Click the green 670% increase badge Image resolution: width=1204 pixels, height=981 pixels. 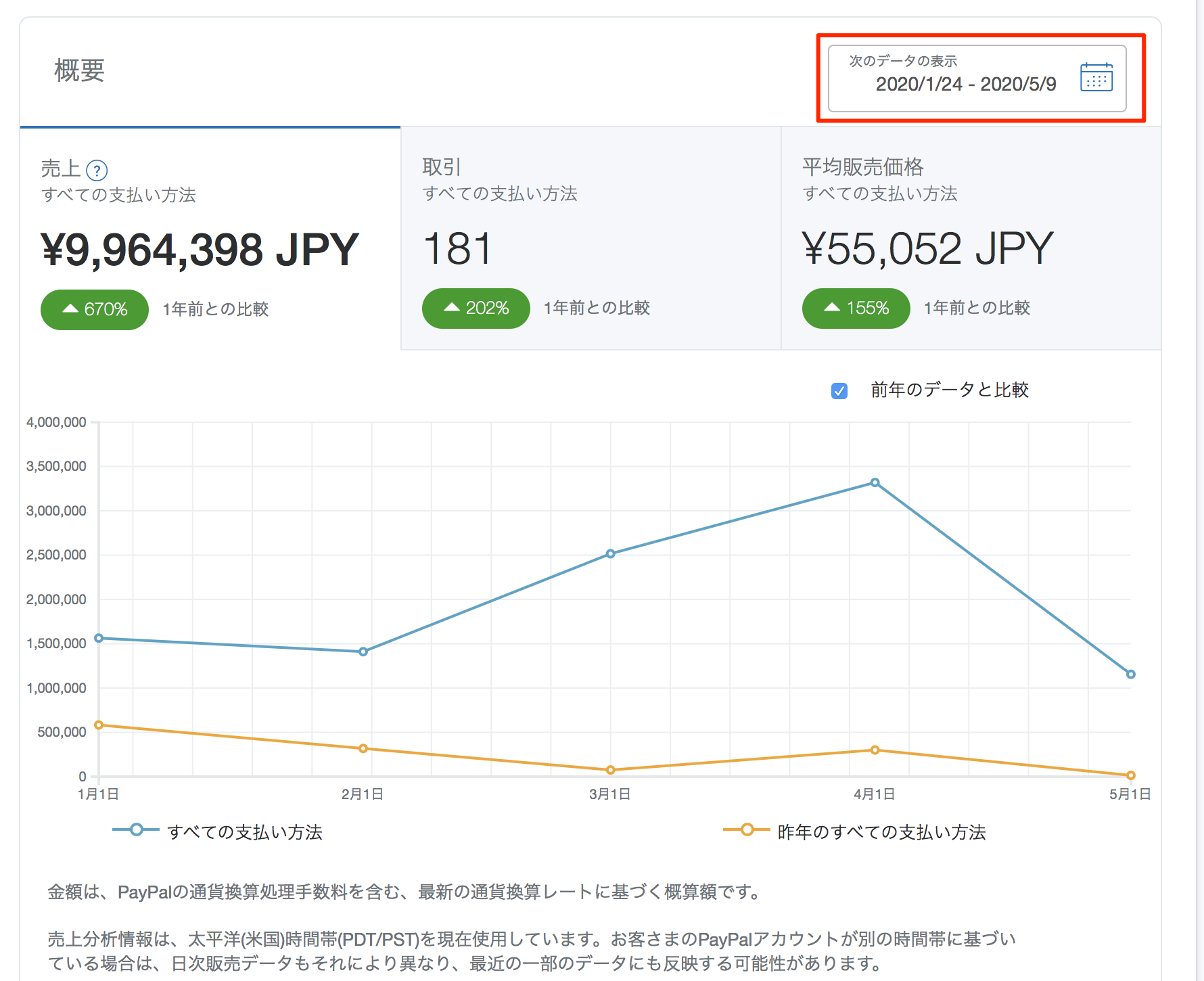(95, 309)
